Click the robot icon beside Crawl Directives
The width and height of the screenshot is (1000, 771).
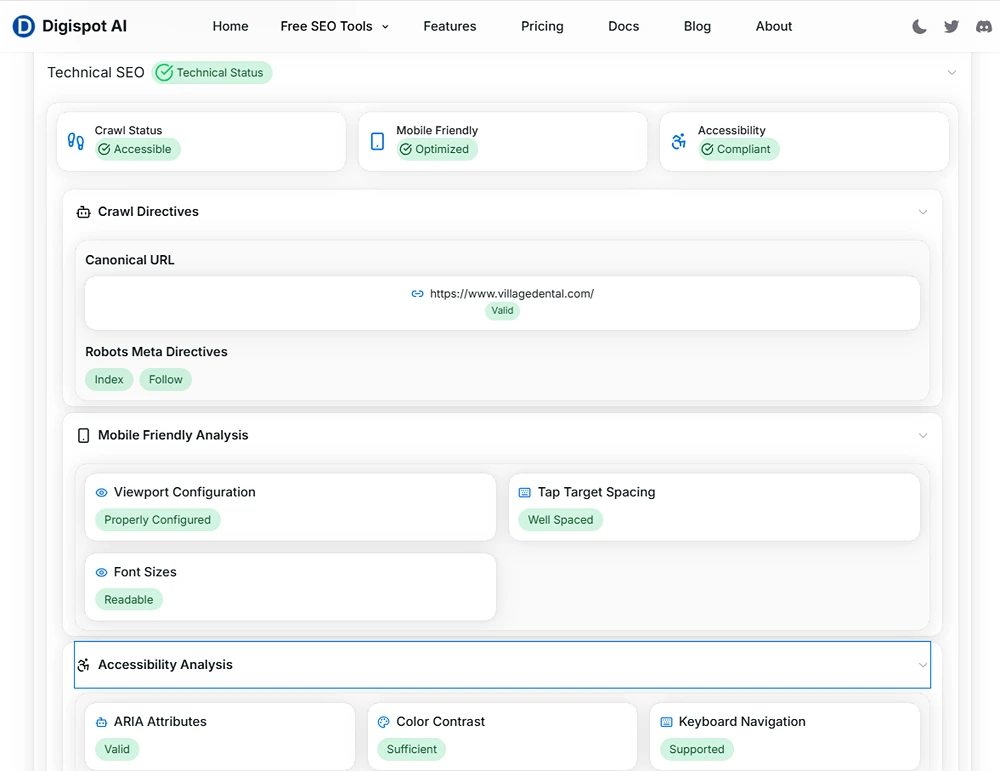pyautogui.click(x=84, y=212)
